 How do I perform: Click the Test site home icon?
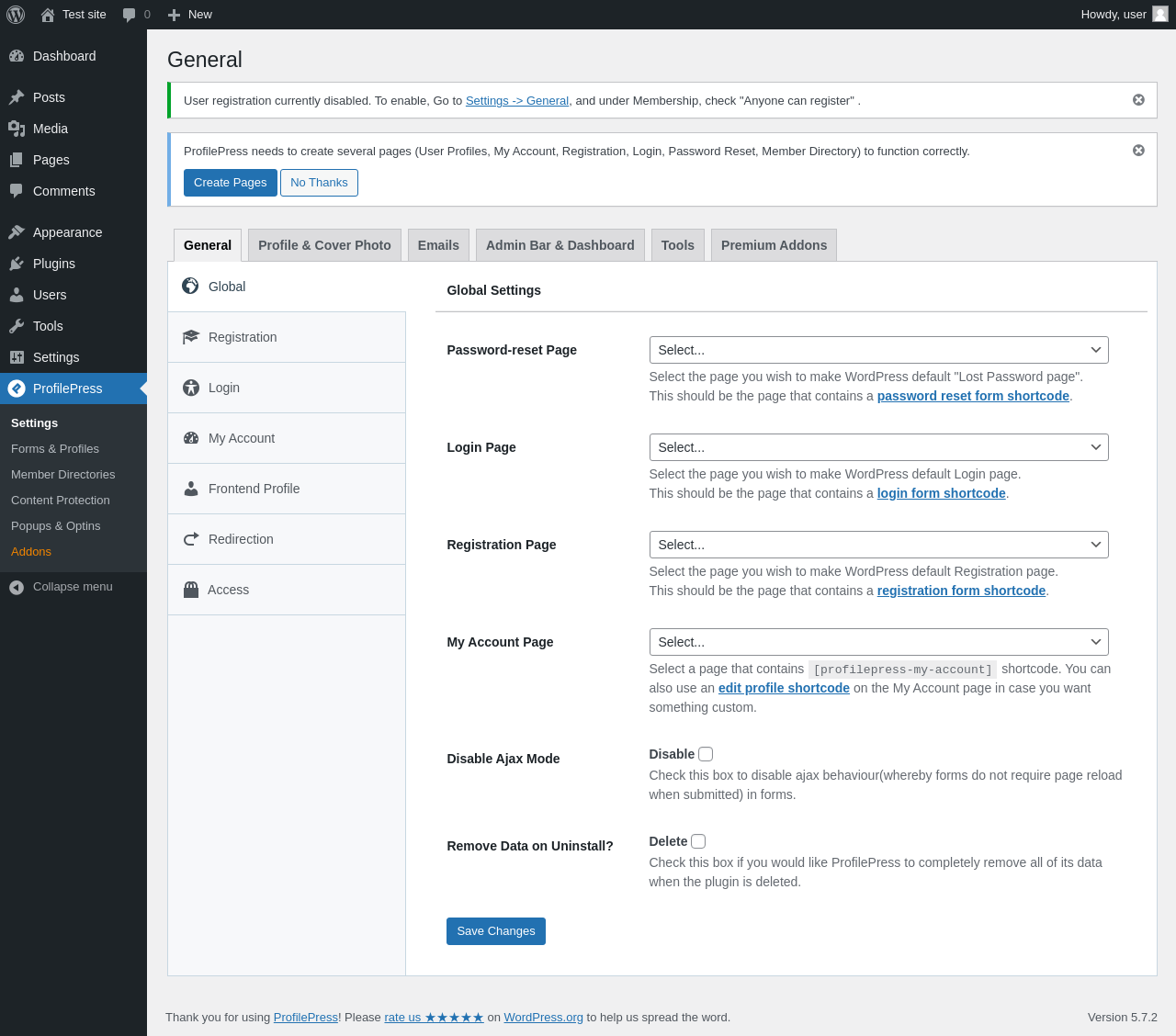48,15
